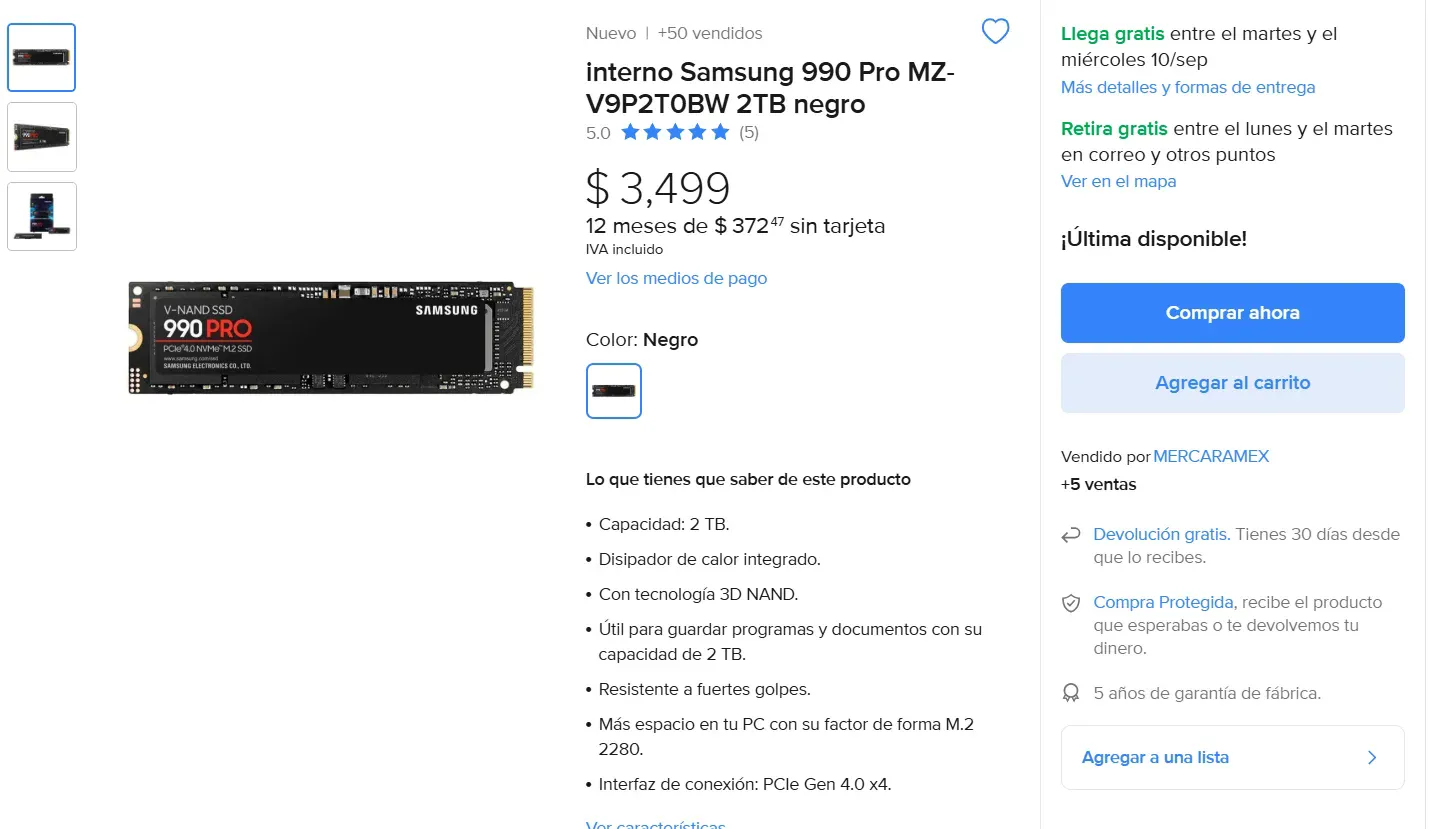Click the main Samsung 990 Pro image
Image resolution: width=1445 pixels, height=829 pixels.
coord(331,338)
